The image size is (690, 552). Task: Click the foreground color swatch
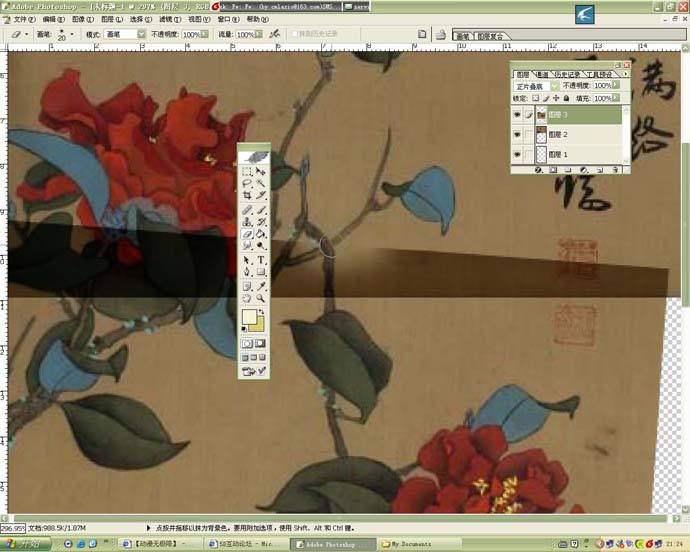coord(250,317)
